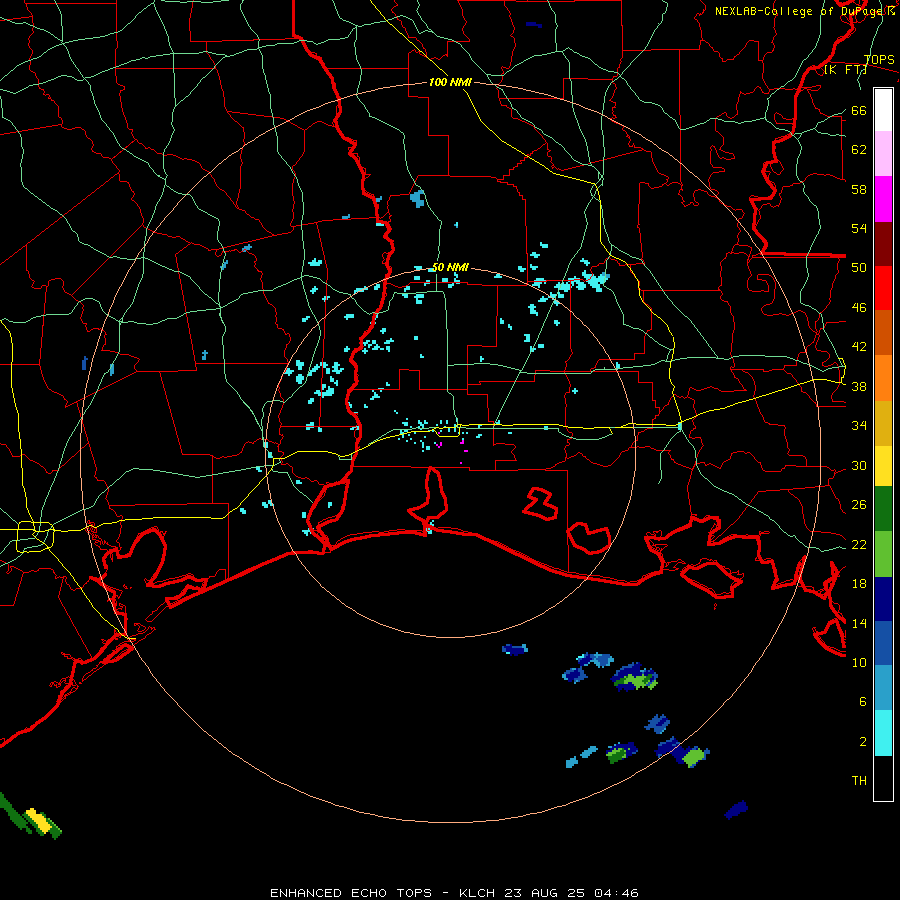Click the cyan legend swatch
The image size is (900, 900).
(x=883, y=733)
